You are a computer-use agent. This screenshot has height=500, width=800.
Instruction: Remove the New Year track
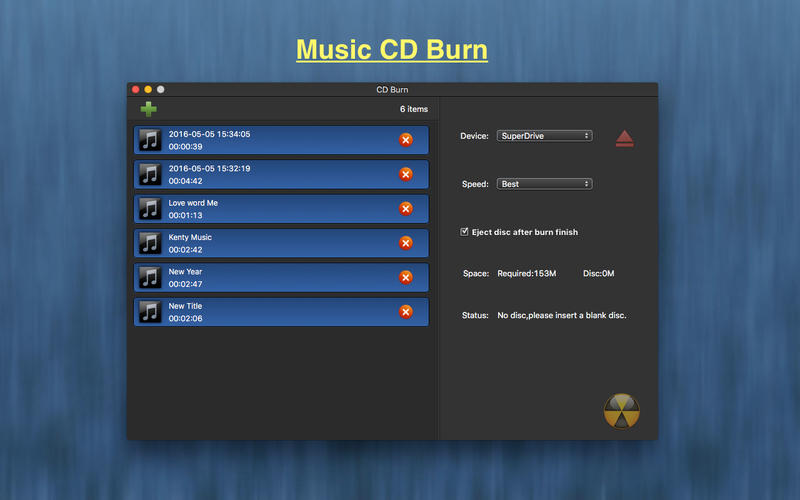pos(406,278)
